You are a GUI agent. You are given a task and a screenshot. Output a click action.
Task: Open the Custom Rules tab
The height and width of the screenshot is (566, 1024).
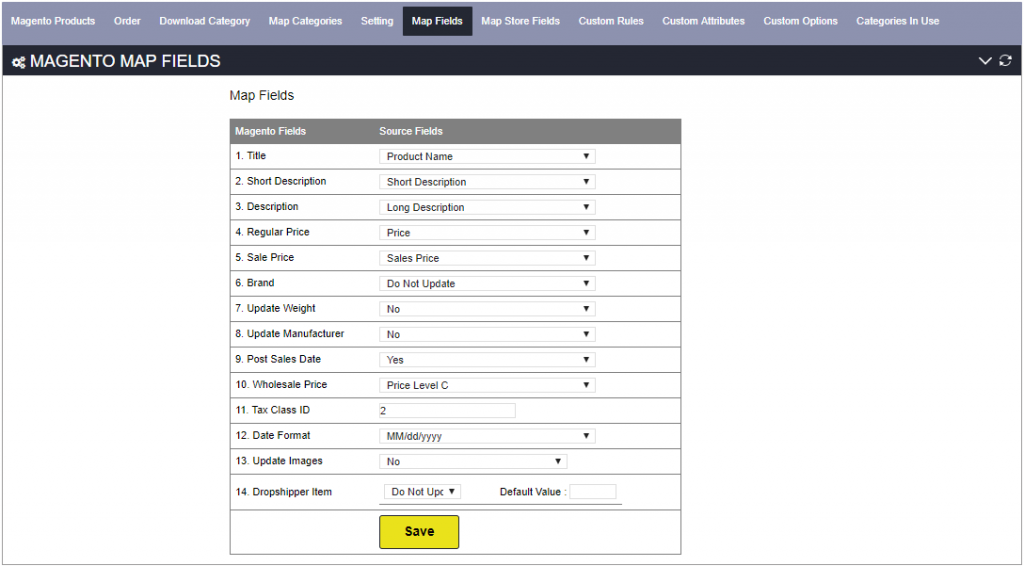coord(611,21)
